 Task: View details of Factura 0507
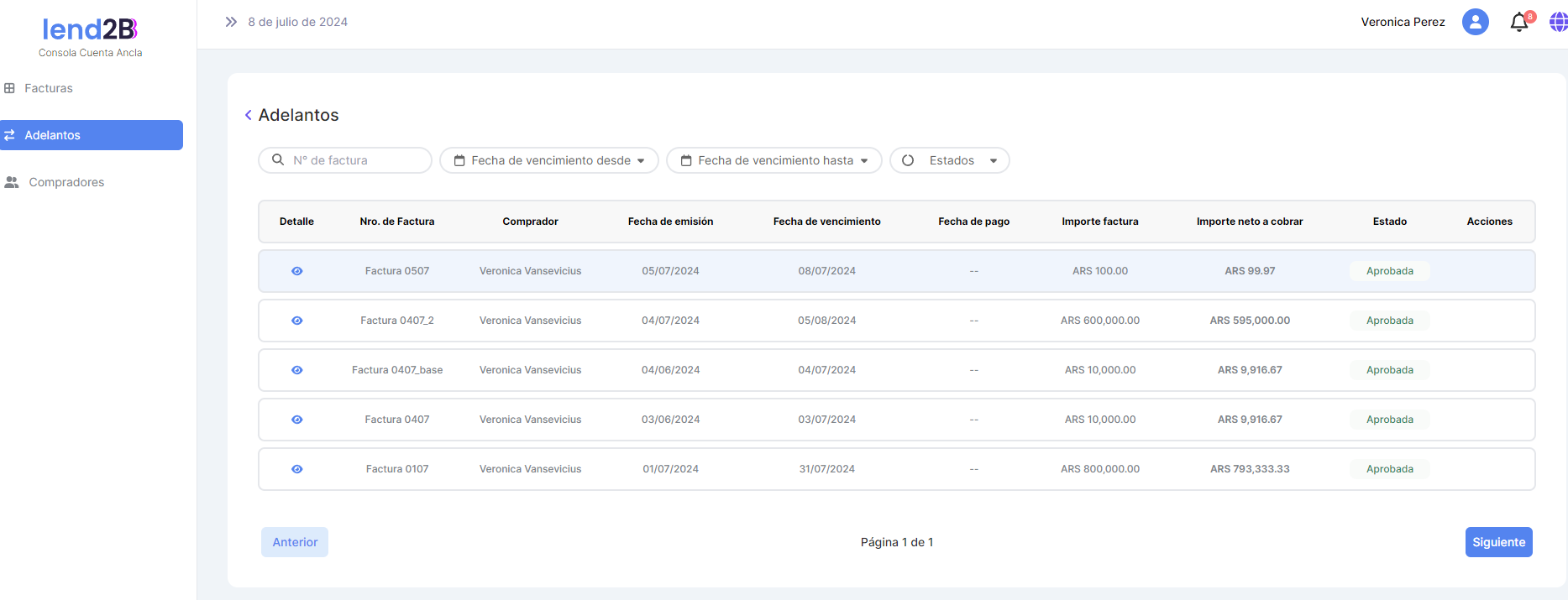click(x=296, y=271)
